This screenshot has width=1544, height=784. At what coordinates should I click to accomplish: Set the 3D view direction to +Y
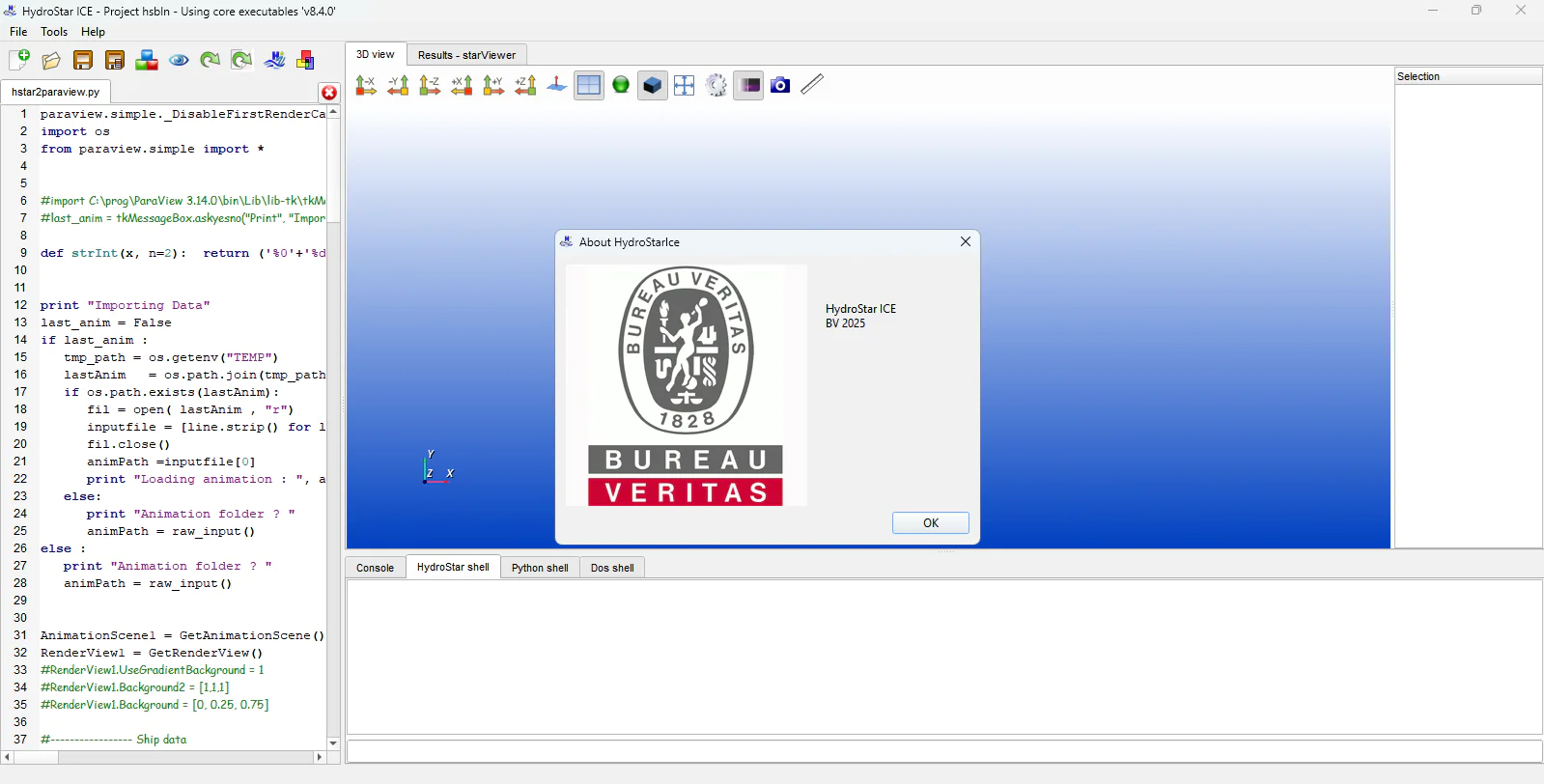(x=493, y=85)
